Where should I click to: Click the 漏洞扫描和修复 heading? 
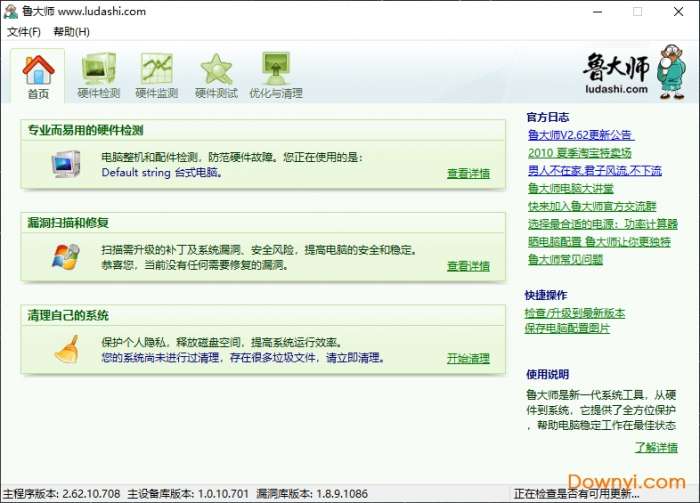click(x=68, y=223)
